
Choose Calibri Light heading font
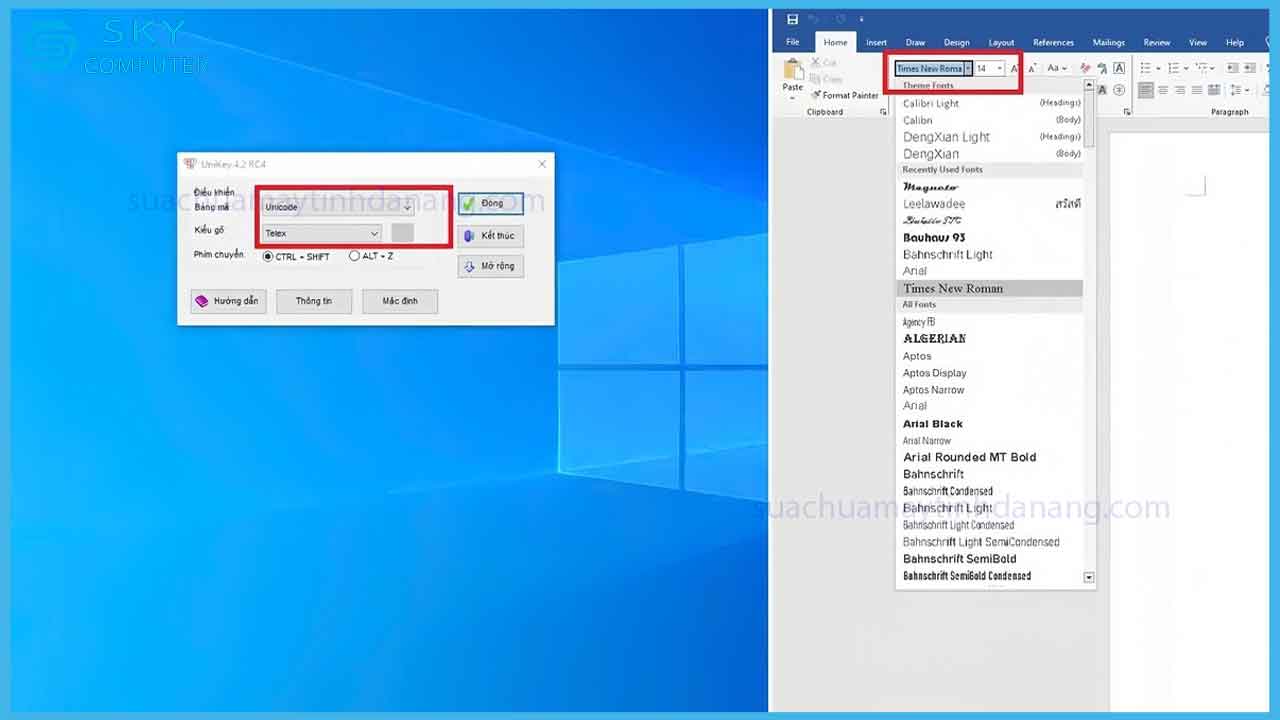tap(990, 103)
